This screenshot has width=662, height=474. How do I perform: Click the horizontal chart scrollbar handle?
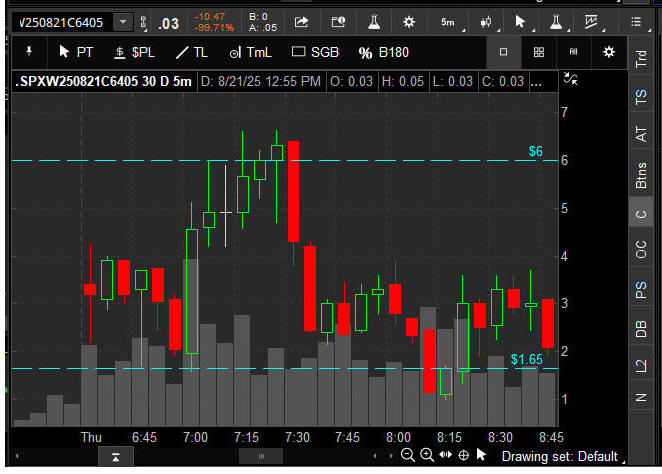tap(262, 456)
